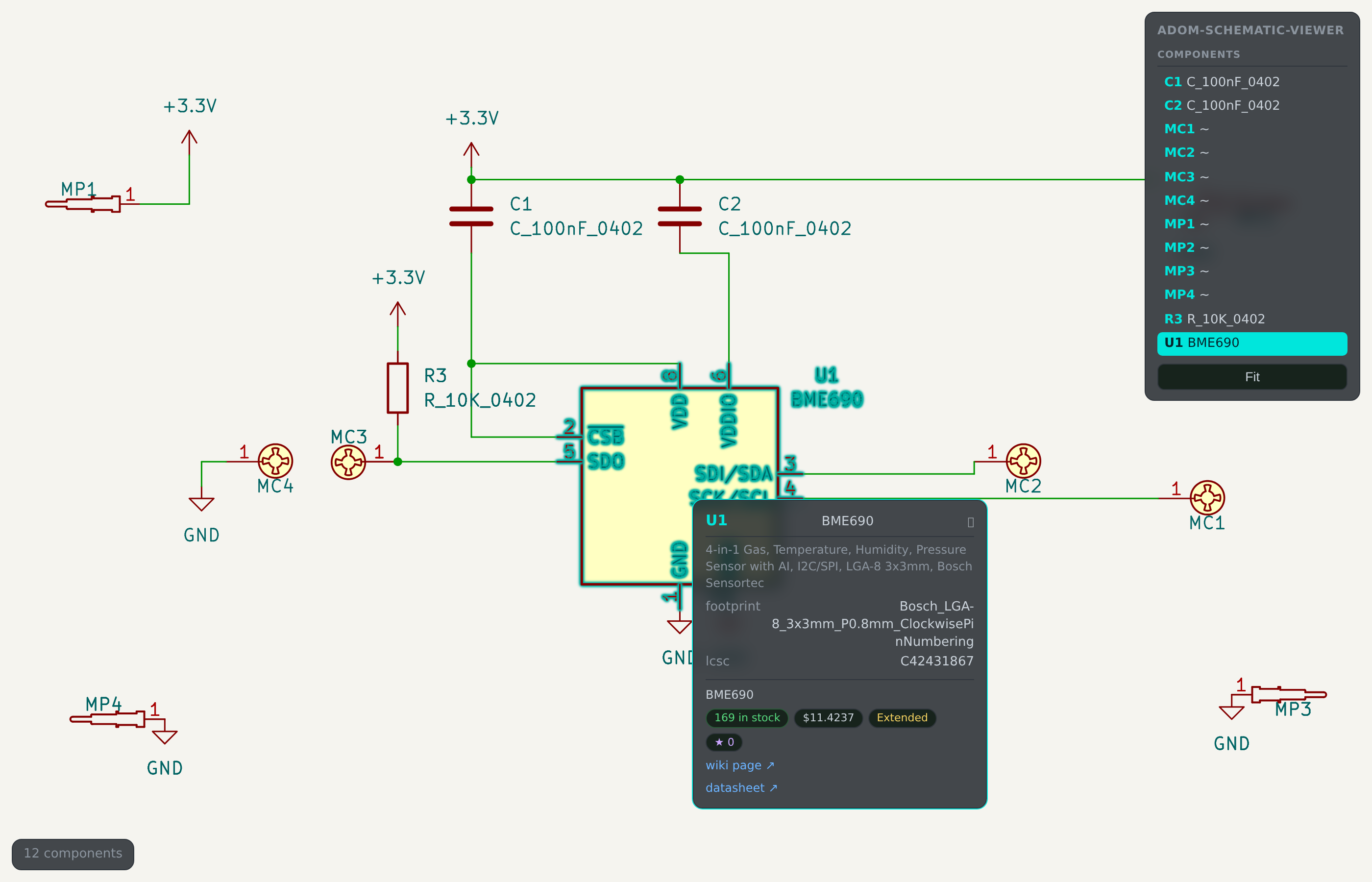Click the VDD pin label on U1
This screenshot has height=882, width=1372.
(x=679, y=411)
